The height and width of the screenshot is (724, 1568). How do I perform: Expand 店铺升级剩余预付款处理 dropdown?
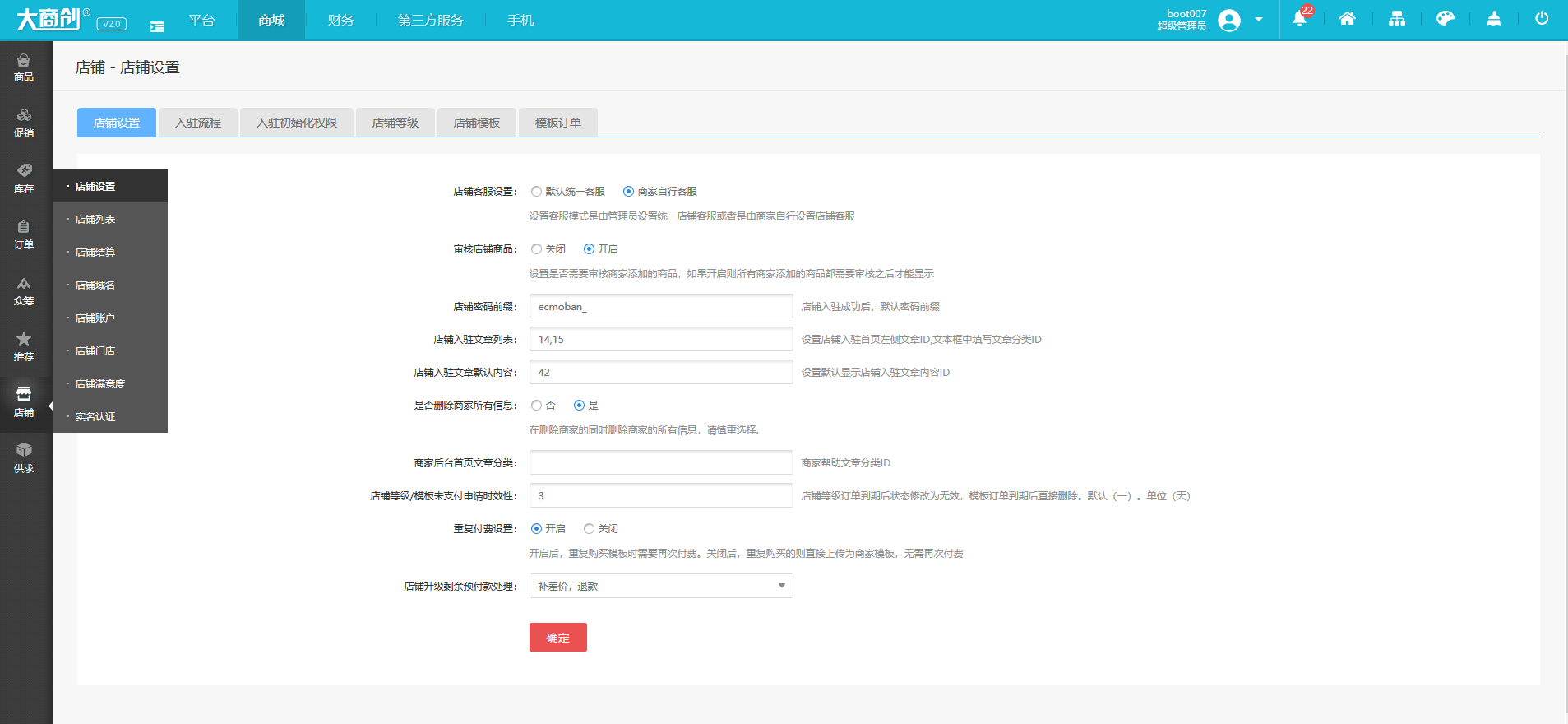(660, 586)
